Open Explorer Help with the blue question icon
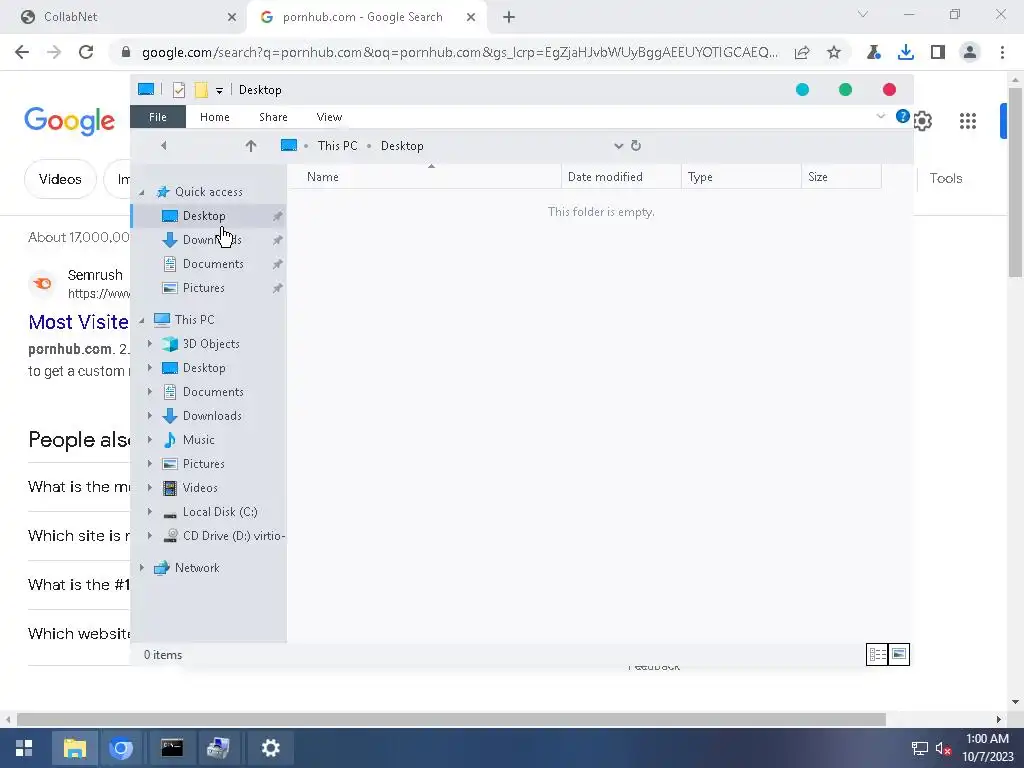 pyautogui.click(x=903, y=116)
